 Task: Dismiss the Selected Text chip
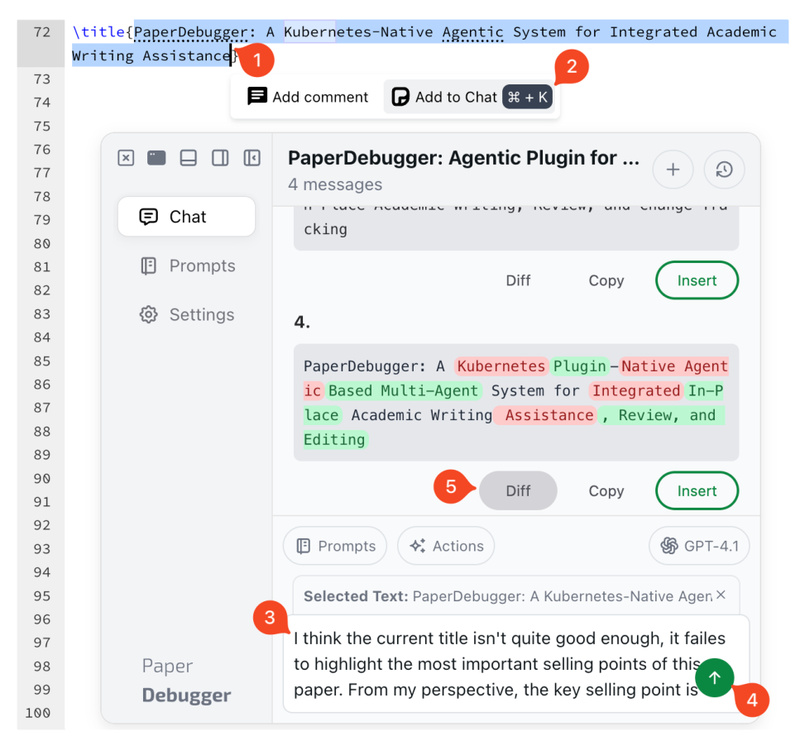click(719, 595)
